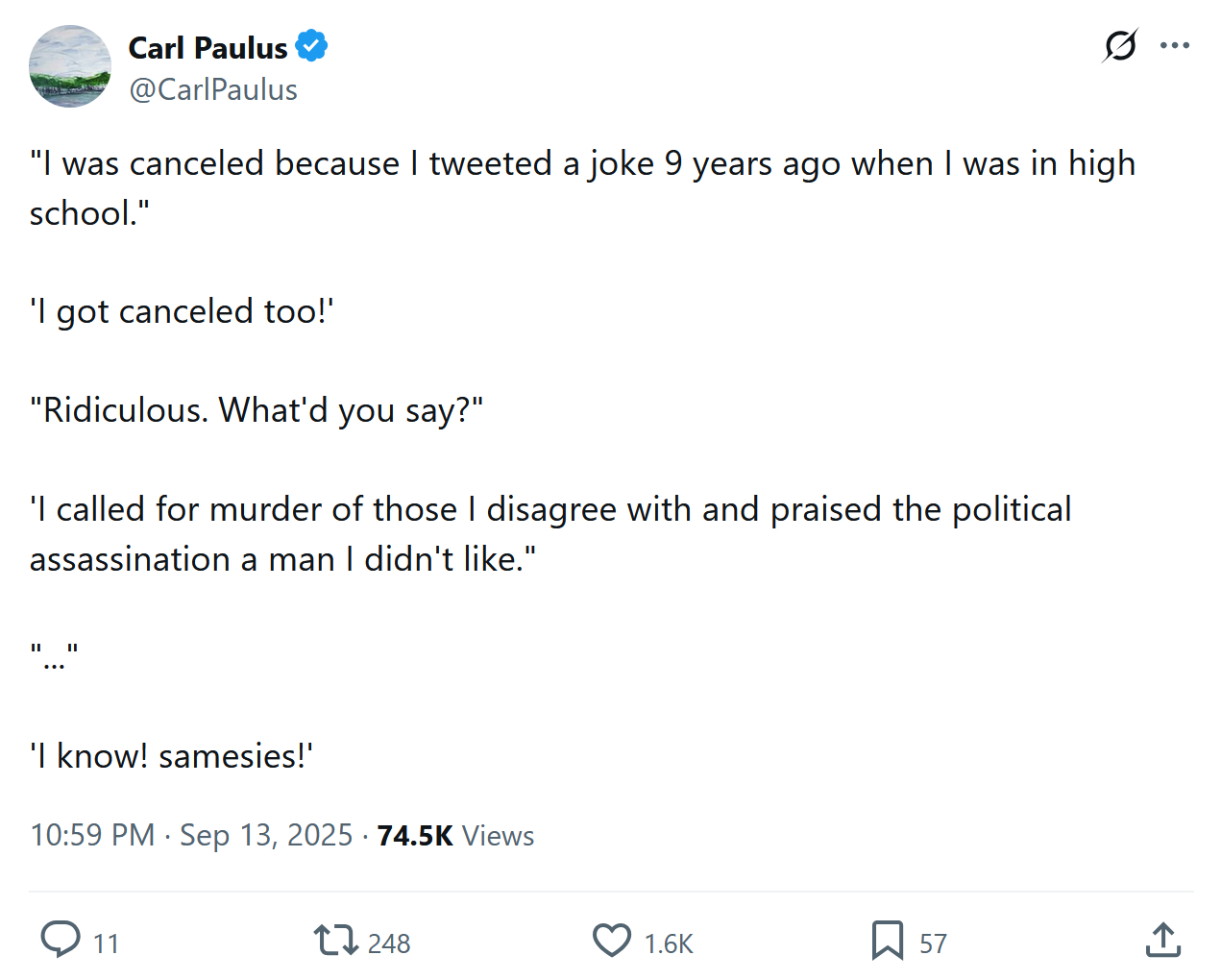This screenshot has width=1221, height=980.
Task: Click the "Ridiculous. What'd you say?" line
Action: pos(256,410)
